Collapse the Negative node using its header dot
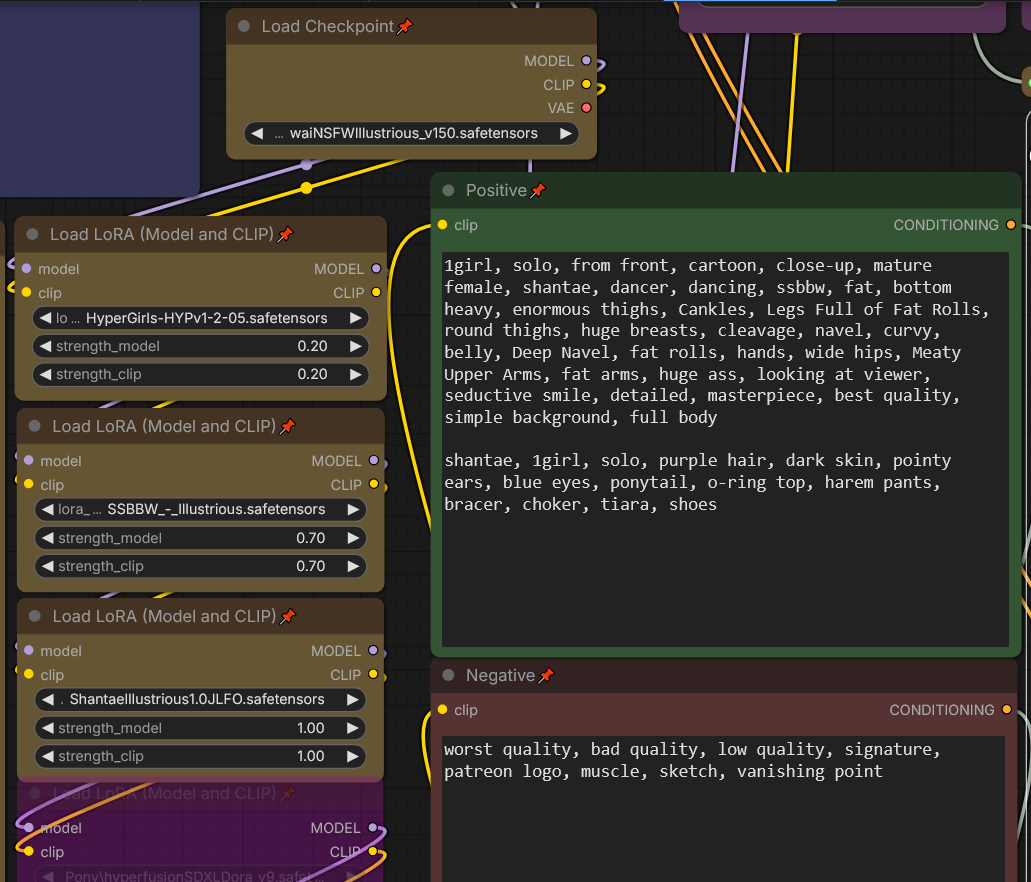Image resolution: width=1031 pixels, height=882 pixels. [x=448, y=676]
